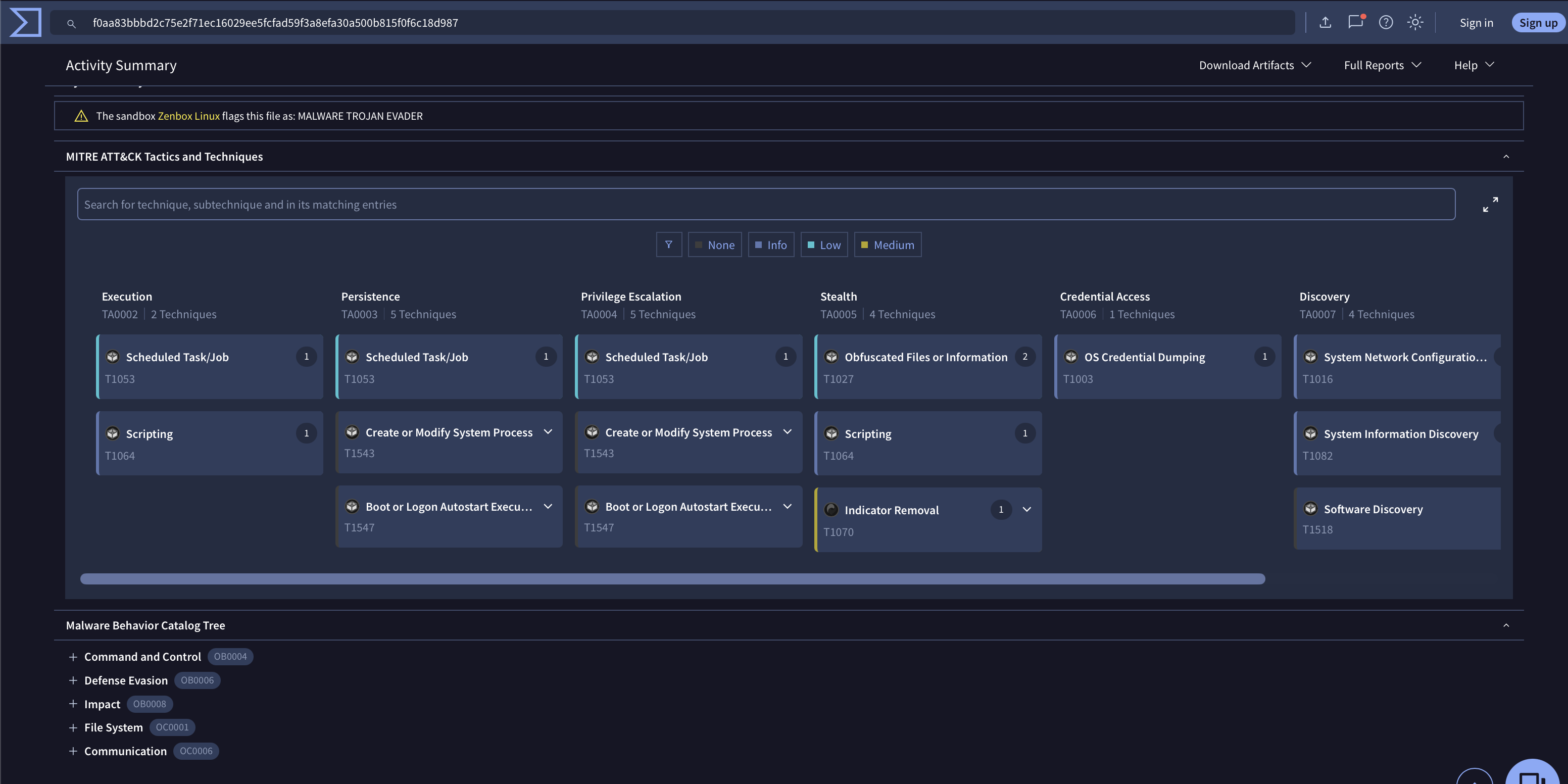The width and height of the screenshot is (1568, 784).
Task: Switch theme with the sun icon
Action: [x=1415, y=23]
